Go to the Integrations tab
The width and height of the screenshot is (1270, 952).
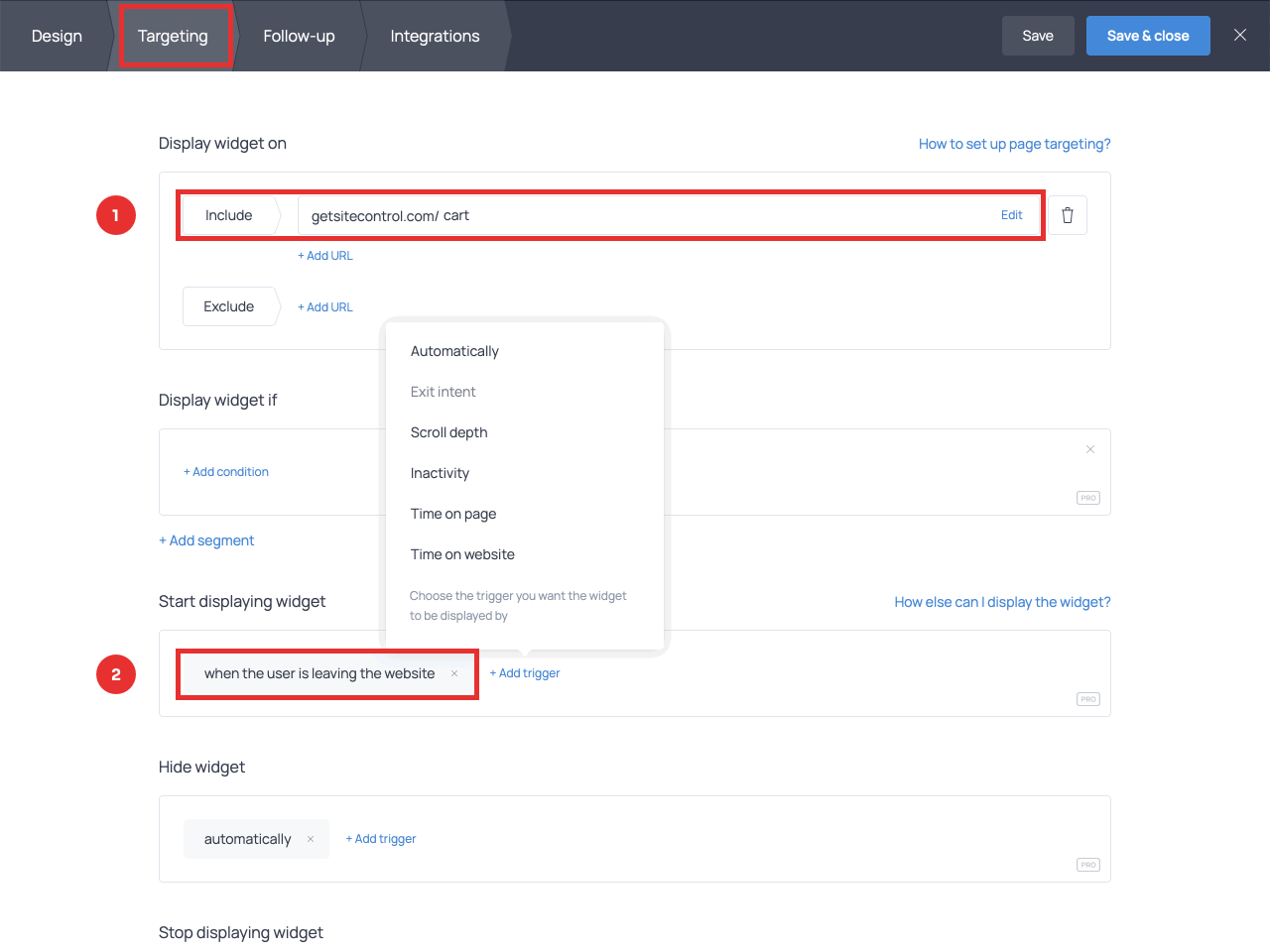(435, 36)
